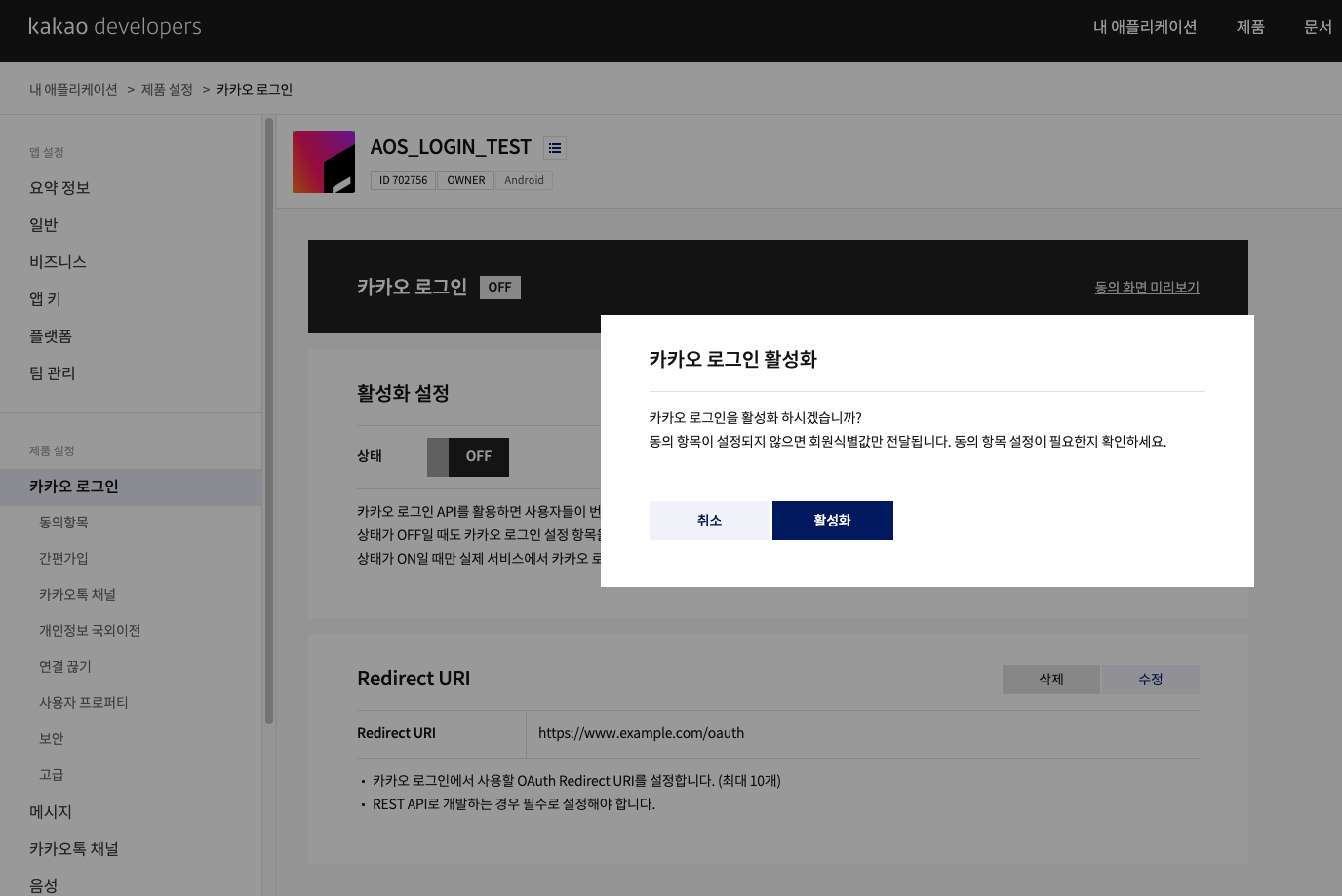Click the Android platform badge
The width and height of the screenshot is (1342, 896).
pyautogui.click(x=524, y=180)
